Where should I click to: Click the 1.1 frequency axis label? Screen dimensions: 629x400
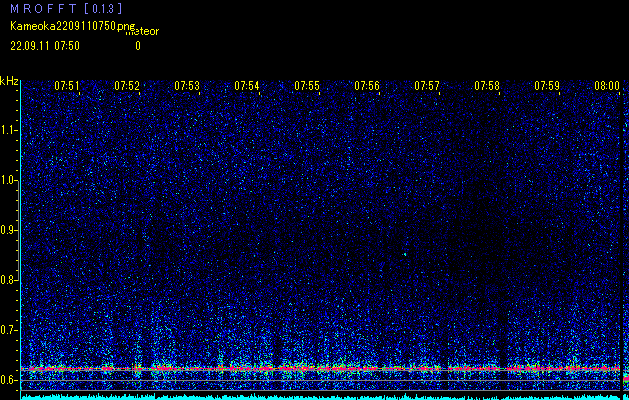pyautogui.click(x=8, y=130)
